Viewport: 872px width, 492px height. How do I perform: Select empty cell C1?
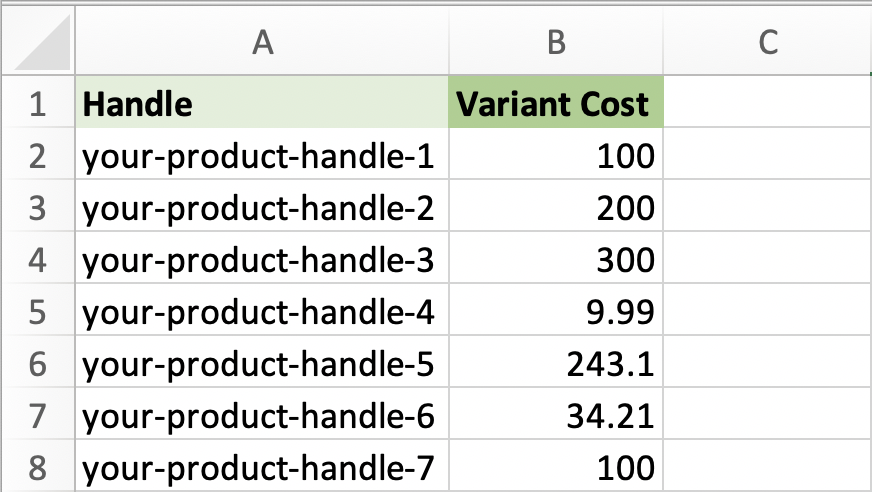tap(768, 102)
